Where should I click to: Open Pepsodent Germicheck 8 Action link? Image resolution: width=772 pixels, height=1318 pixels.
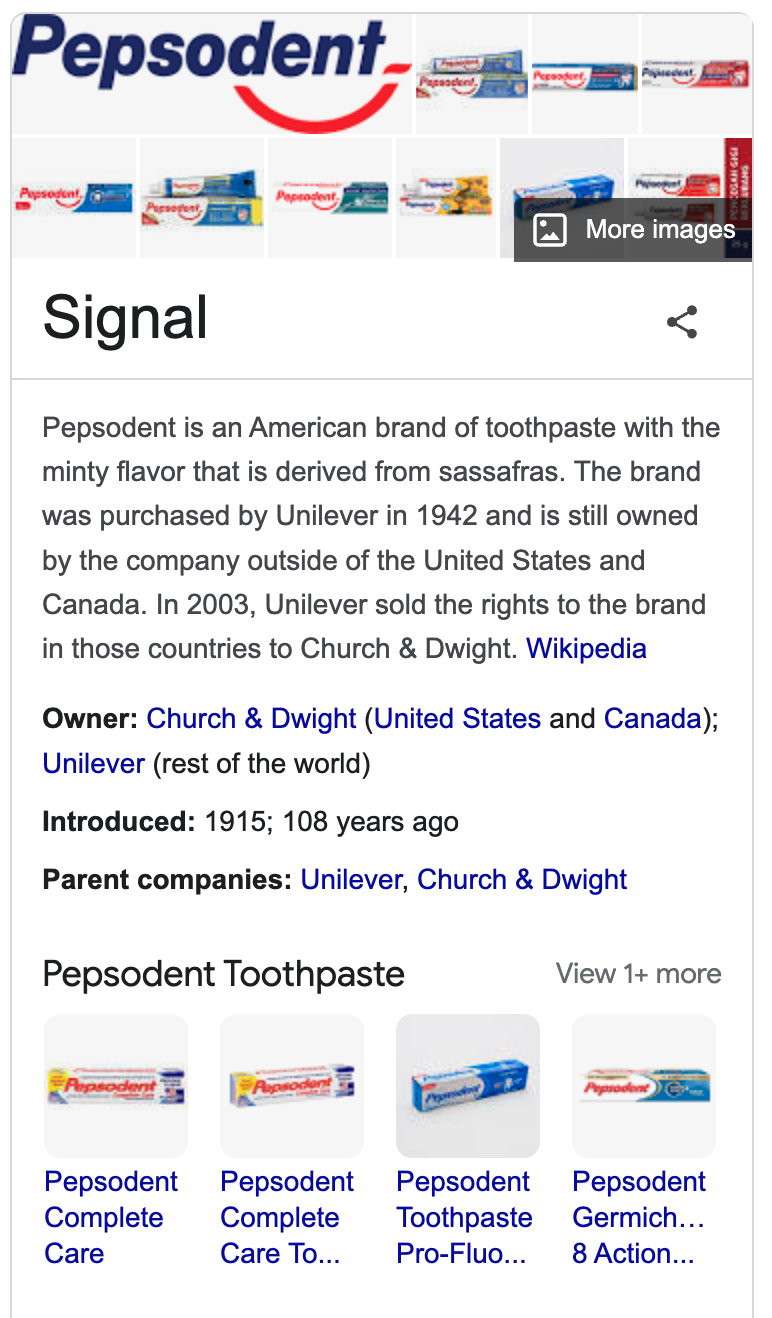coord(640,1218)
